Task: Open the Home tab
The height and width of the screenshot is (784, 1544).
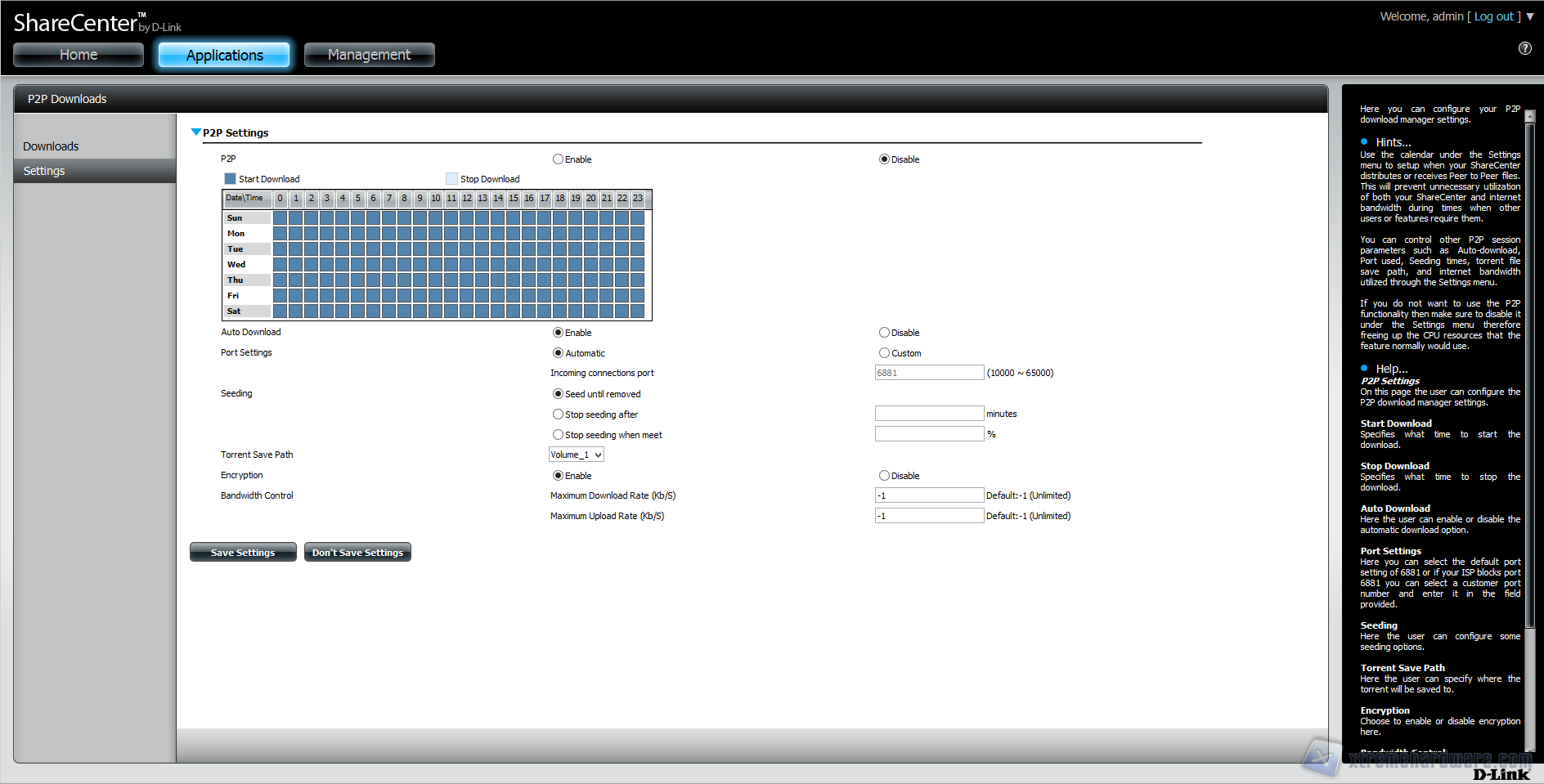Action: pos(79,55)
